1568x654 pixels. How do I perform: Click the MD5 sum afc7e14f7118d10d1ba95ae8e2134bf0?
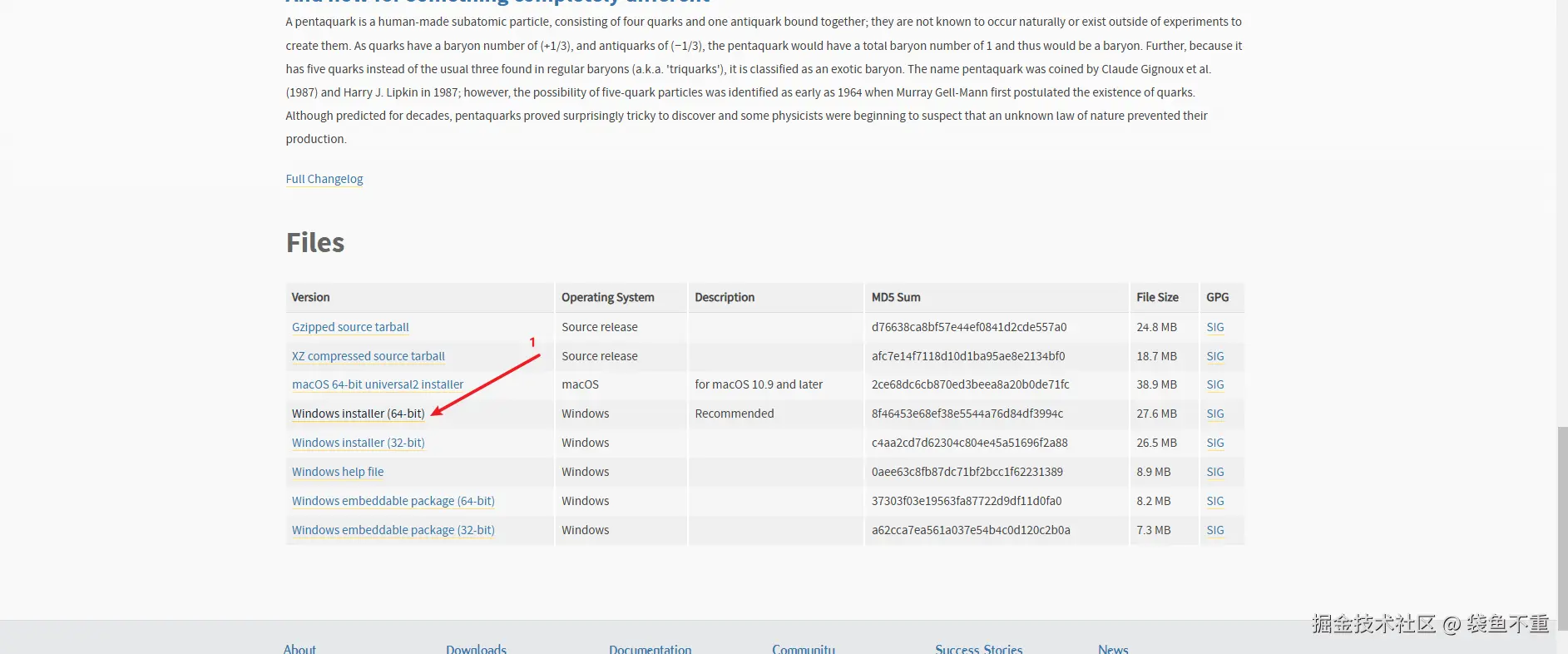point(968,356)
